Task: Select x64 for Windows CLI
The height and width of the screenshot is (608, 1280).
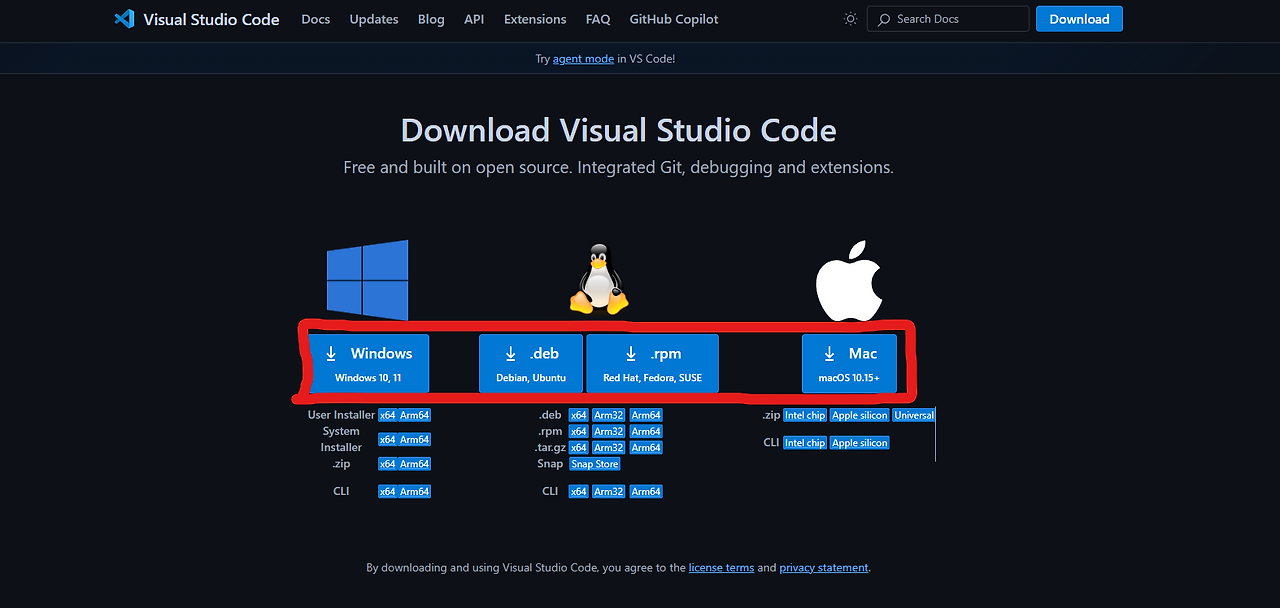Action: tap(387, 492)
